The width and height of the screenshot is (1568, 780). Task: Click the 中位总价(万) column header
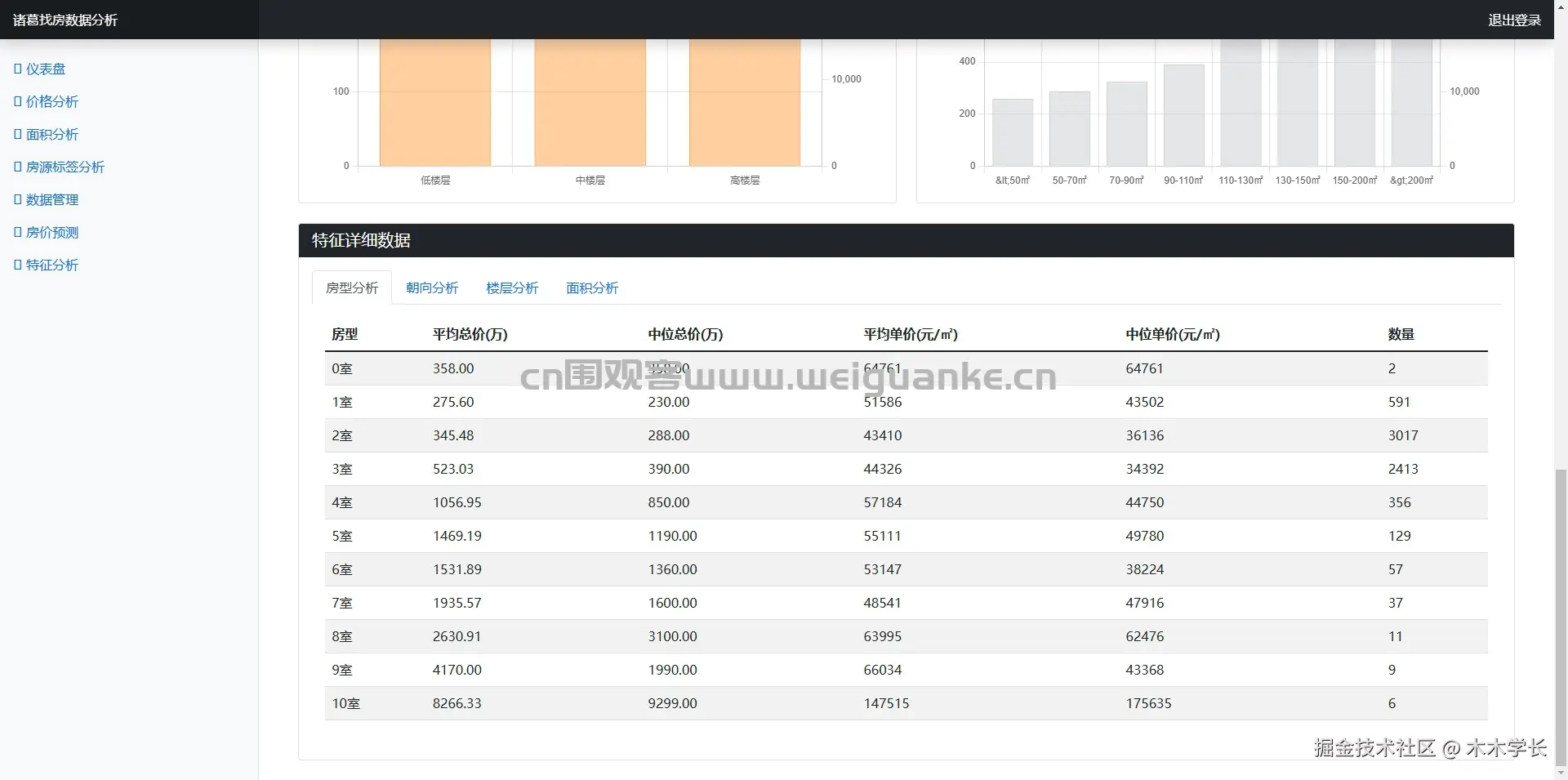(x=686, y=334)
